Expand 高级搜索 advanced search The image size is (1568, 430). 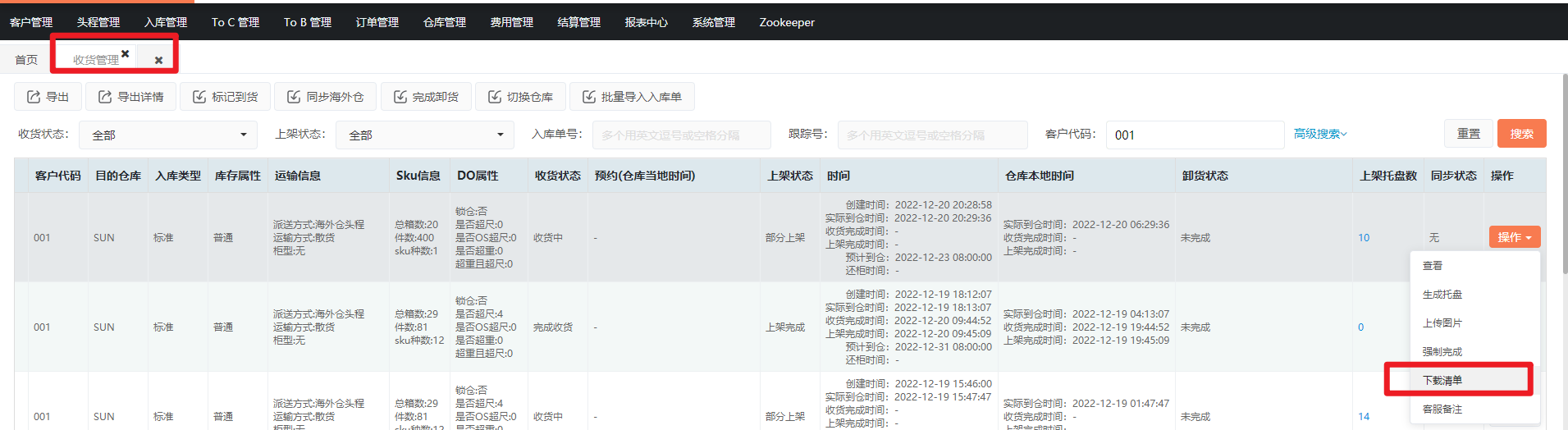1320,134
